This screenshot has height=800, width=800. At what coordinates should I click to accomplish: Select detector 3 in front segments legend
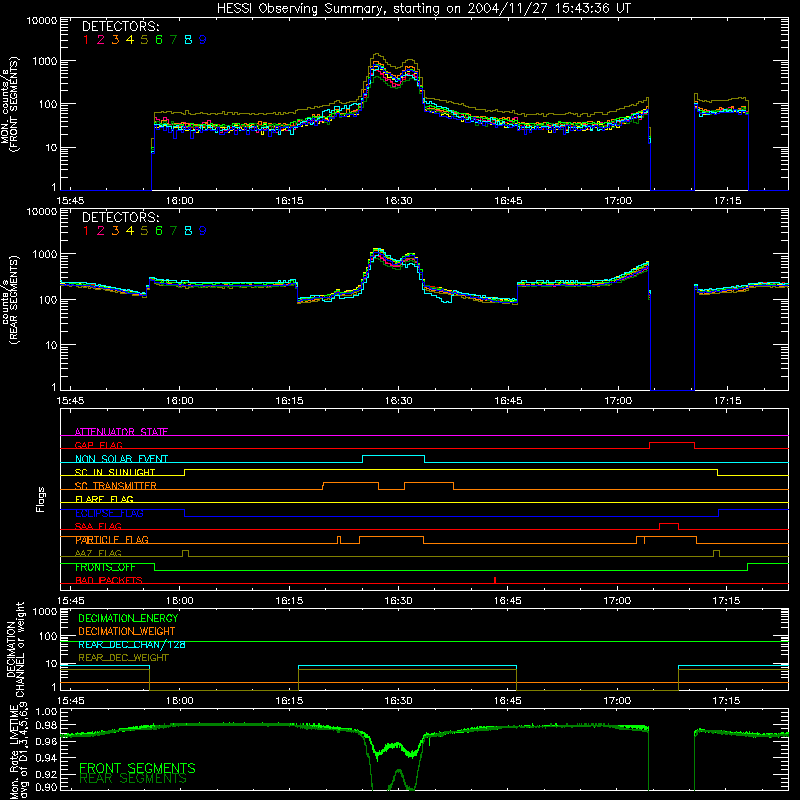[x=115, y=40]
